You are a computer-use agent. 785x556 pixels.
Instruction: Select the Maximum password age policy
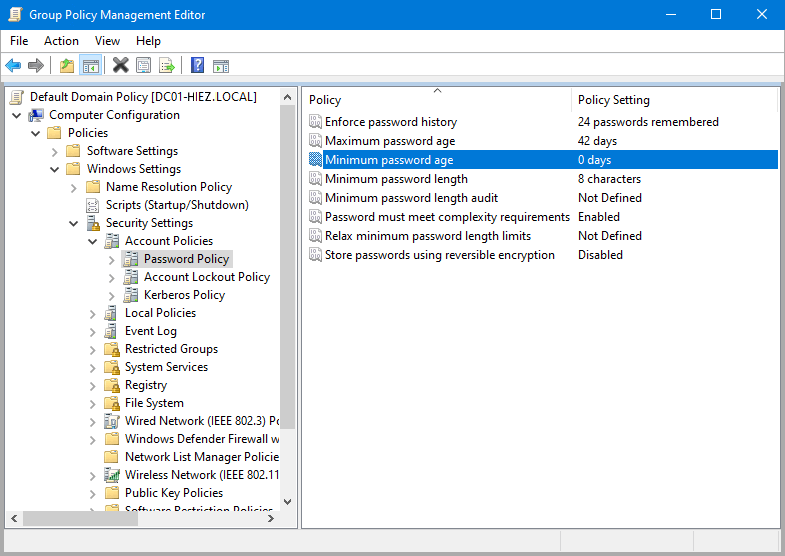pos(389,141)
